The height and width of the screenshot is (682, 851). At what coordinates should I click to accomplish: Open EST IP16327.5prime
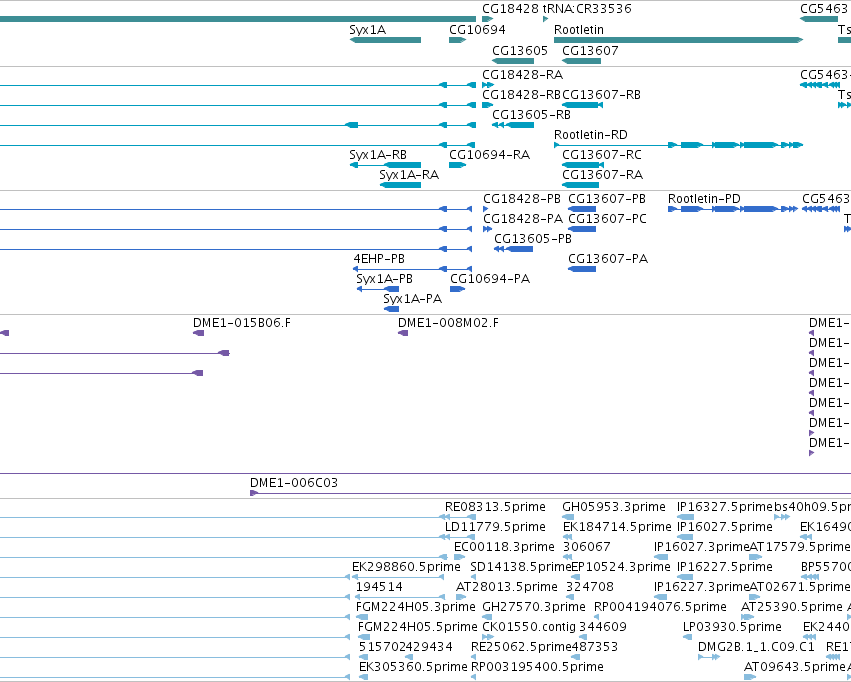pyautogui.click(x=725, y=507)
